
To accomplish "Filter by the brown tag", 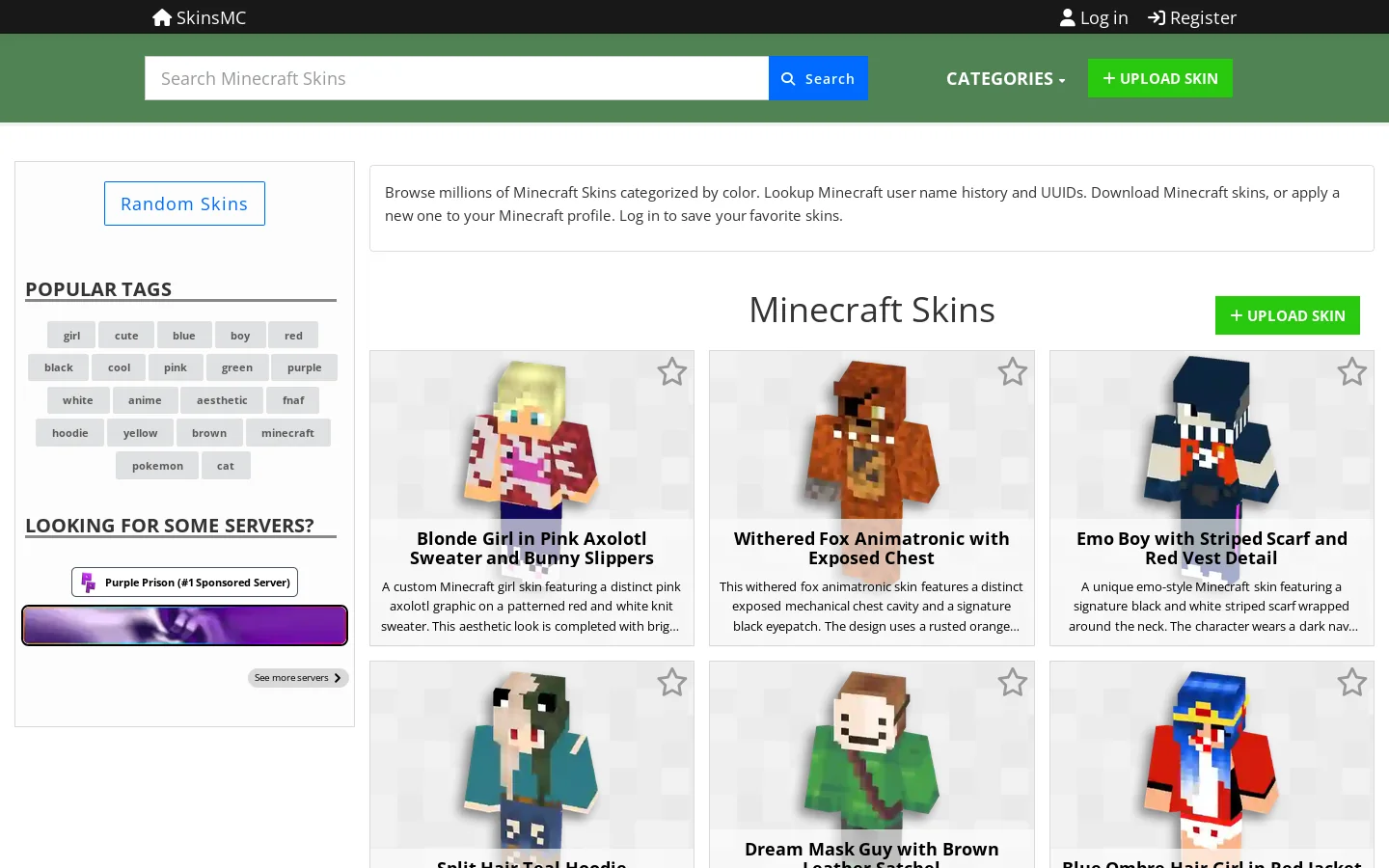I will pyautogui.click(x=209, y=433).
